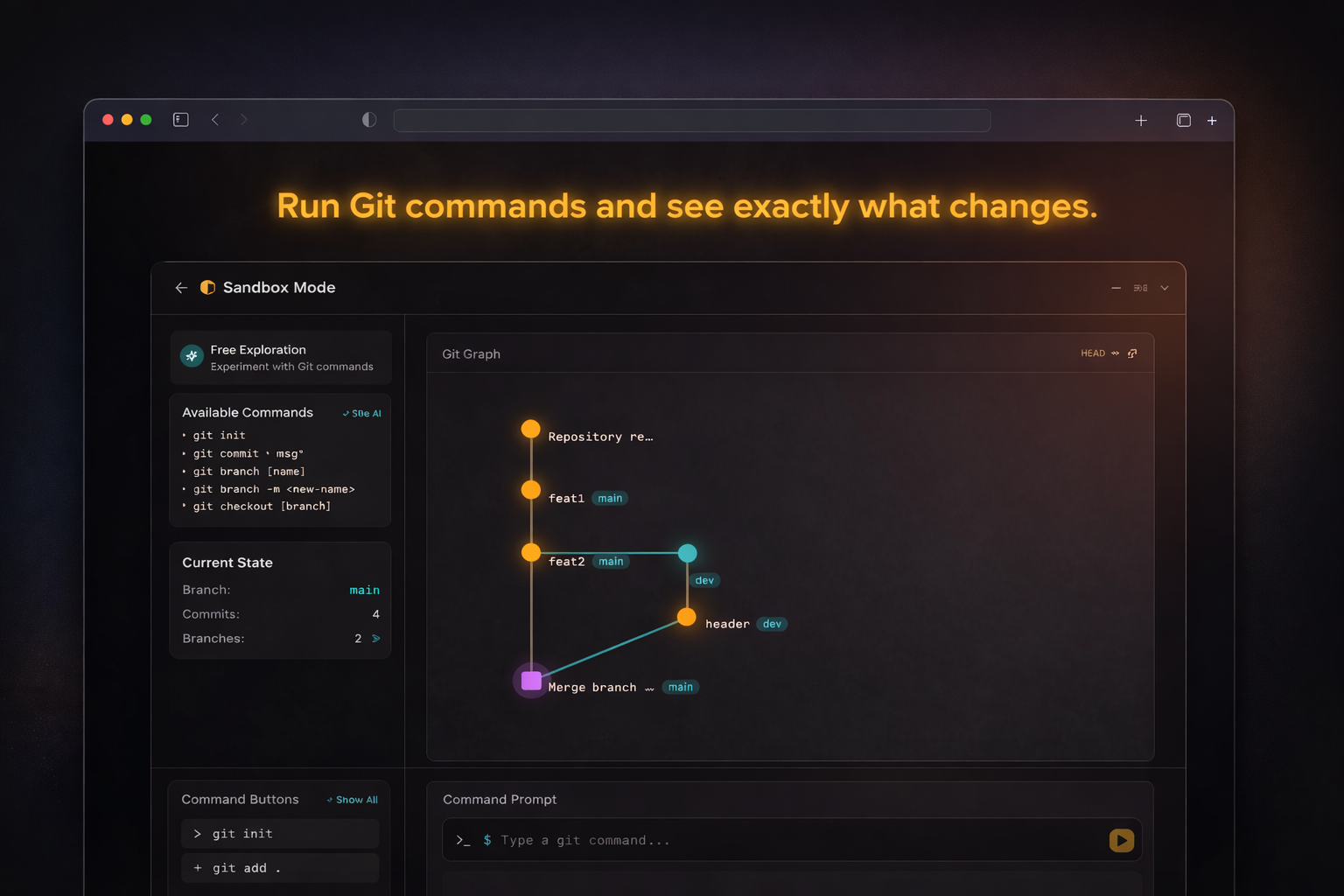
Task: Click the browser sidebar toggle icon
Action: point(181,120)
